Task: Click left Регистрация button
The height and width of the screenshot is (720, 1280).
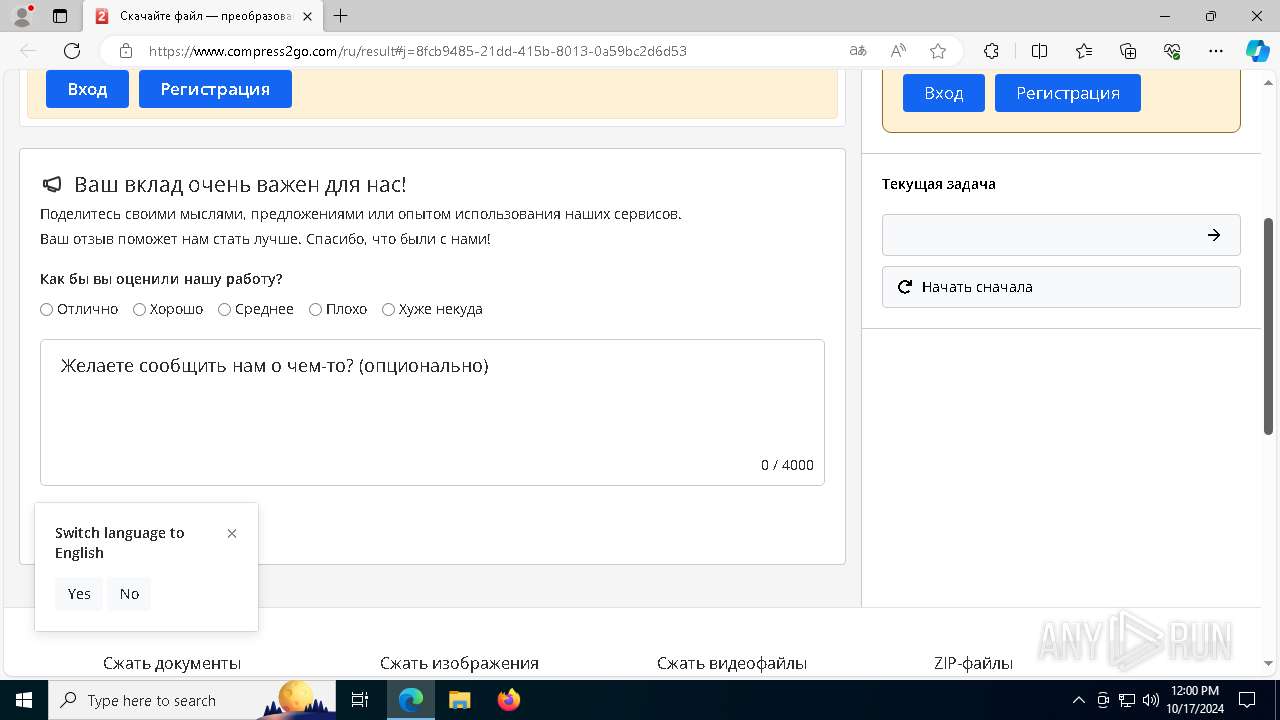Action: 215,89
